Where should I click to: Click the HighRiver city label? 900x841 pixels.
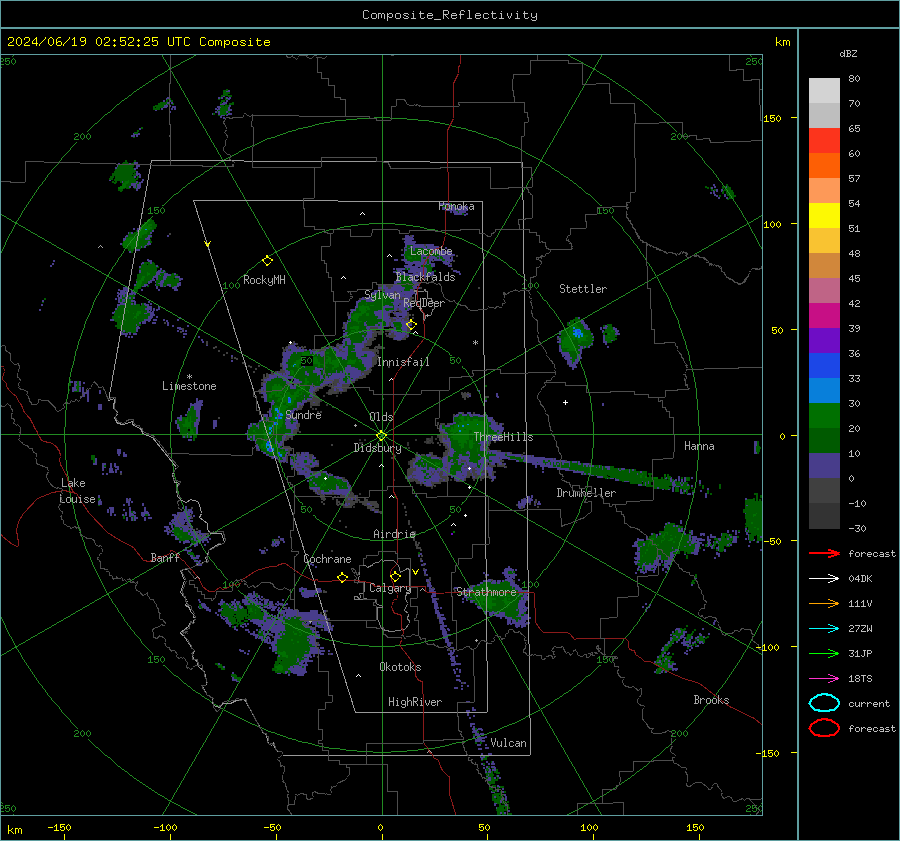click(x=415, y=702)
